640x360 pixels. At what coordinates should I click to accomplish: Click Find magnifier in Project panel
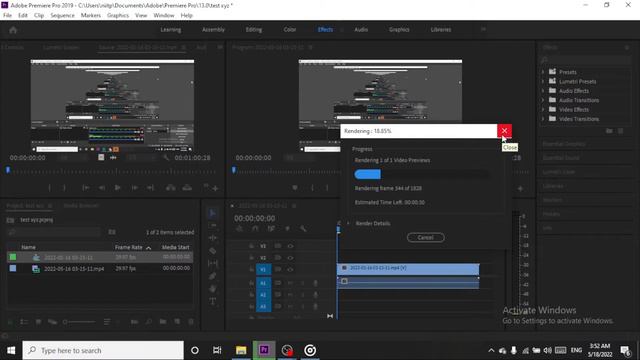point(149,322)
